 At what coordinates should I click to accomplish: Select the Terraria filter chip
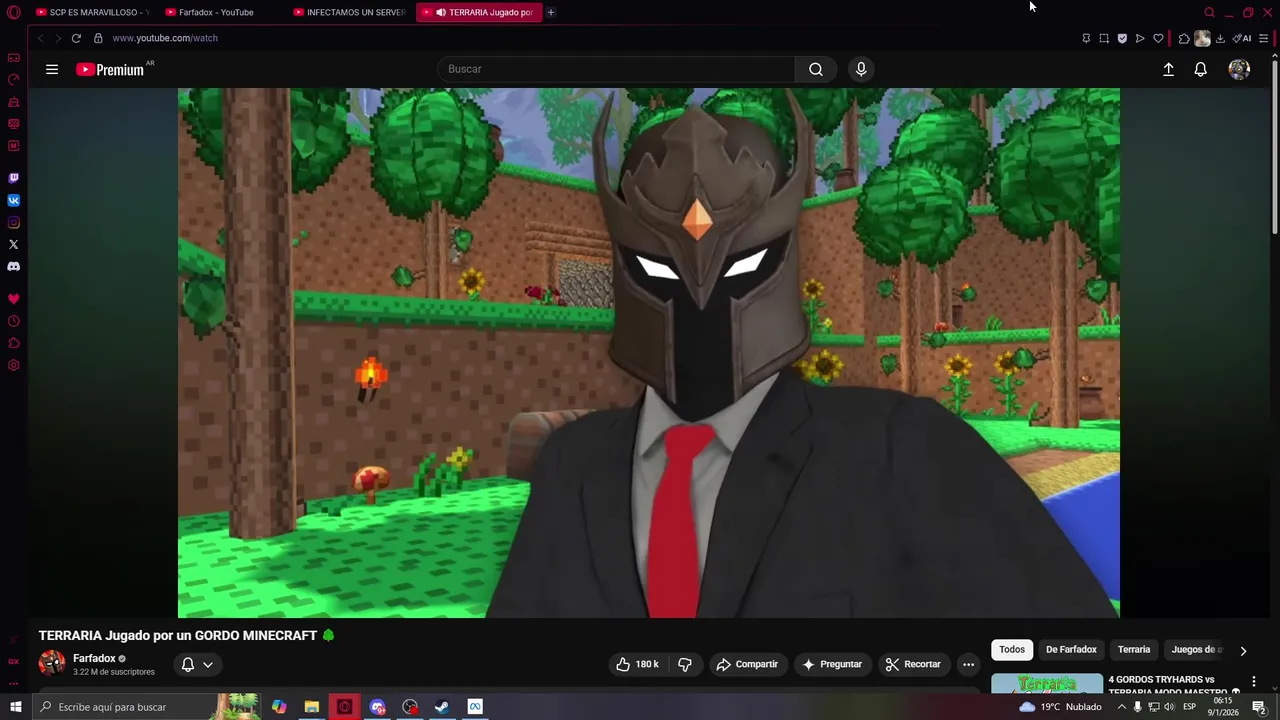click(x=1134, y=649)
